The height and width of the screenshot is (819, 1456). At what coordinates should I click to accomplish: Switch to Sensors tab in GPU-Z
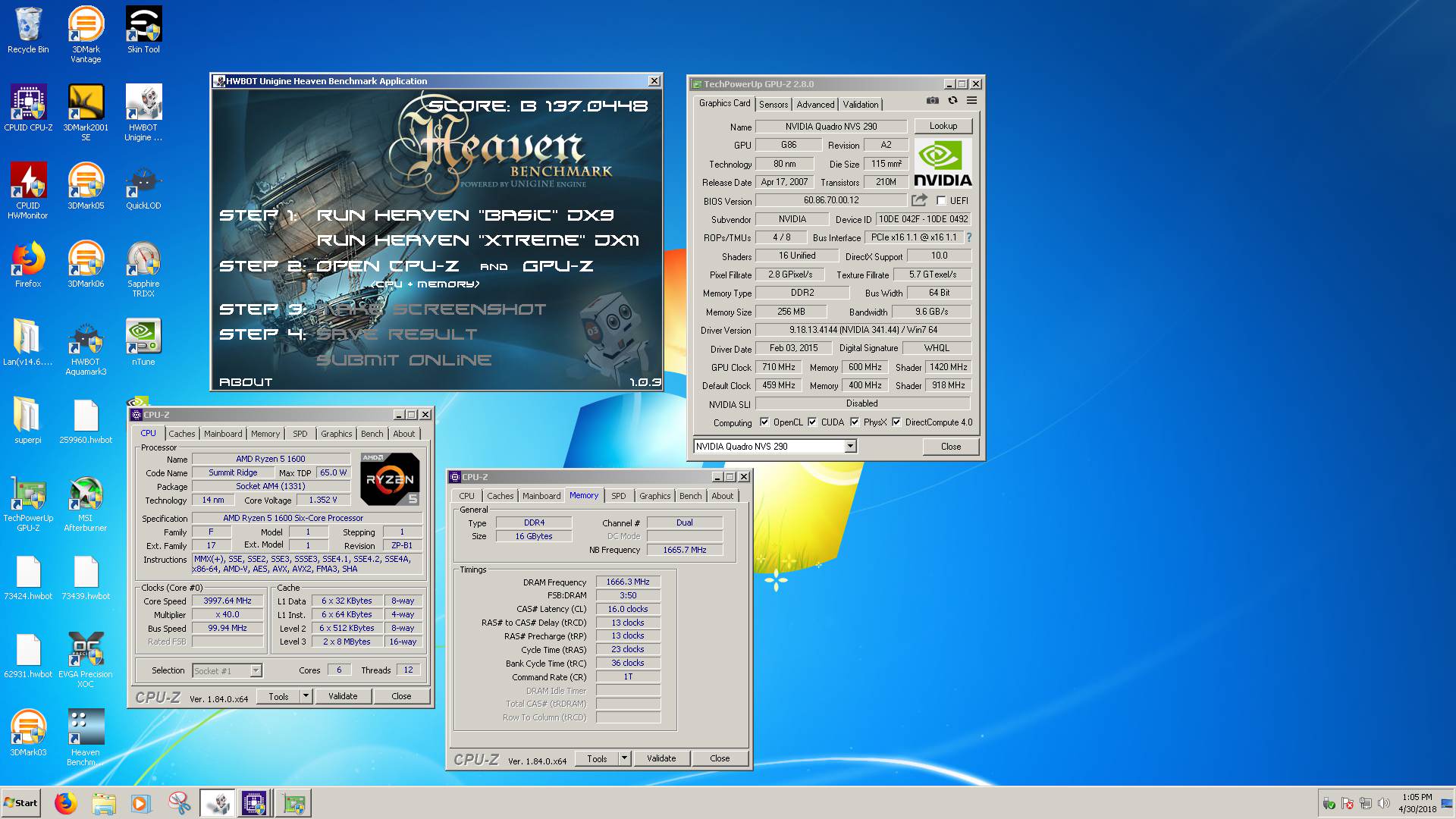click(773, 105)
